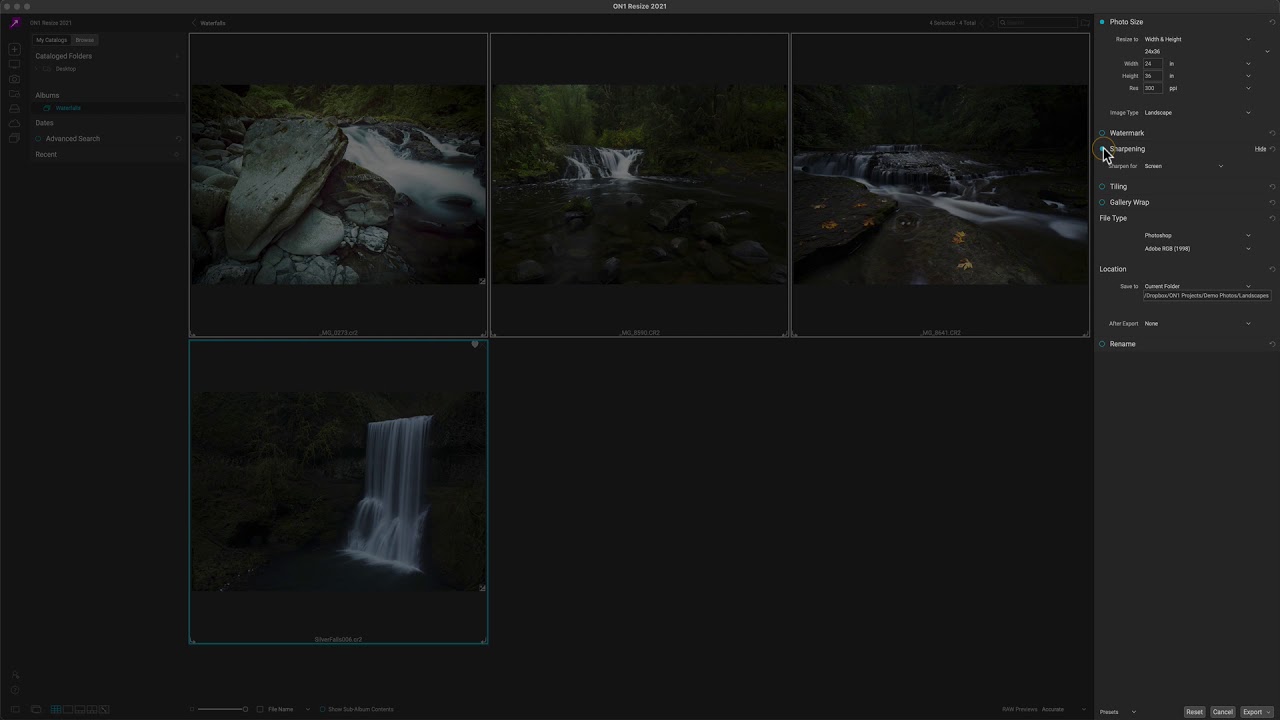Reset the Tiling section

pos(1272,186)
